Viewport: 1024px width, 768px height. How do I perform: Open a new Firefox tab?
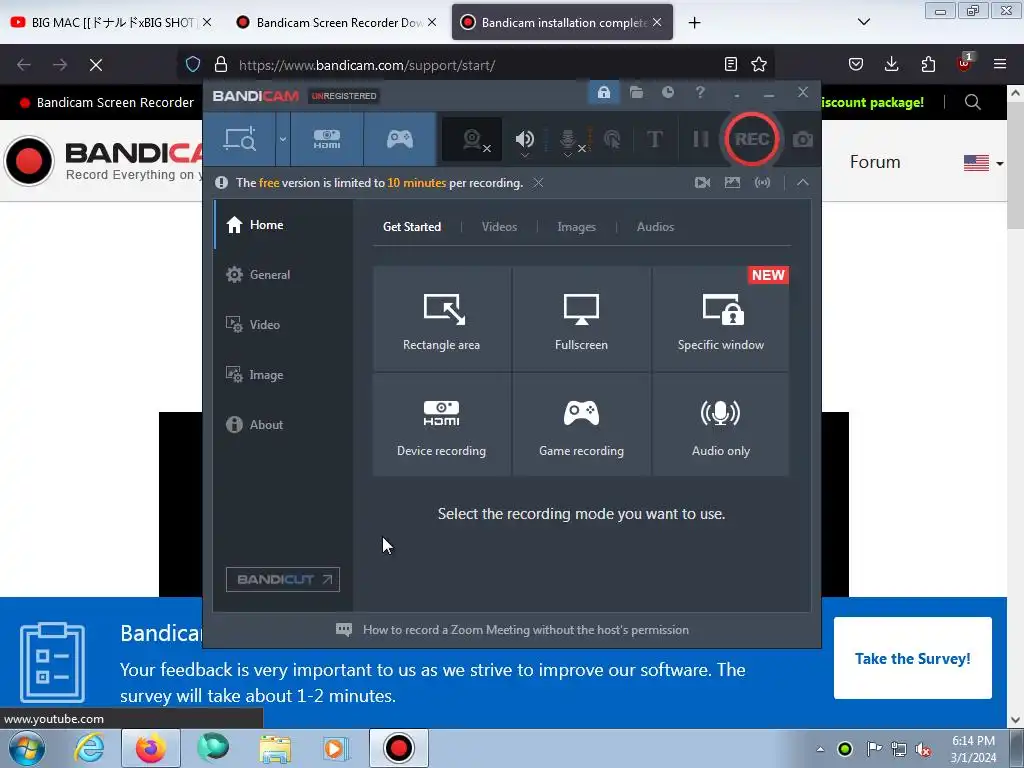[x=694, y=23]
